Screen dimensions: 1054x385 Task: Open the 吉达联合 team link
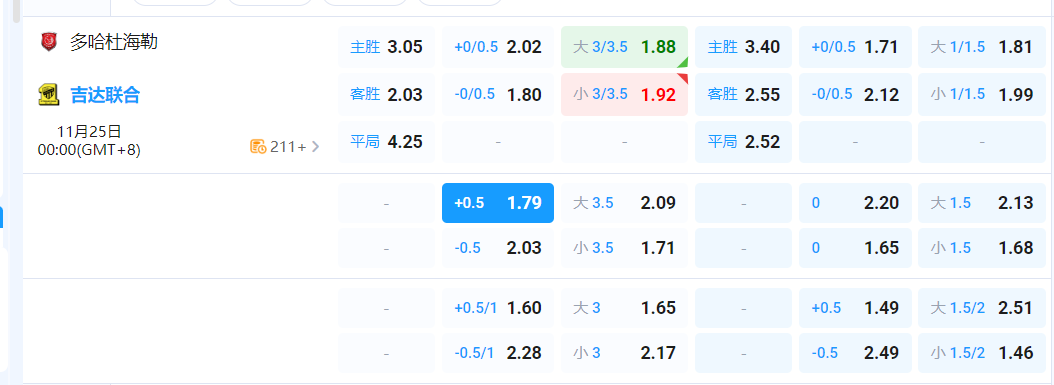coord(106,95)
